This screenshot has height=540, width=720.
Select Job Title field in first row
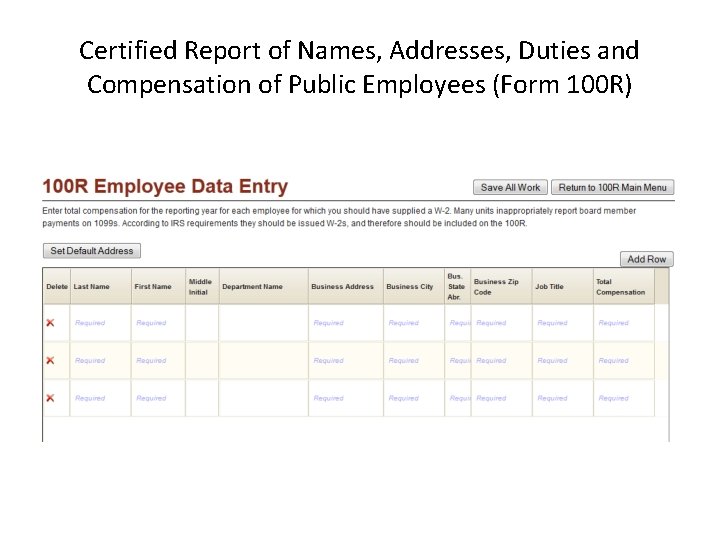tap(563, 323)
